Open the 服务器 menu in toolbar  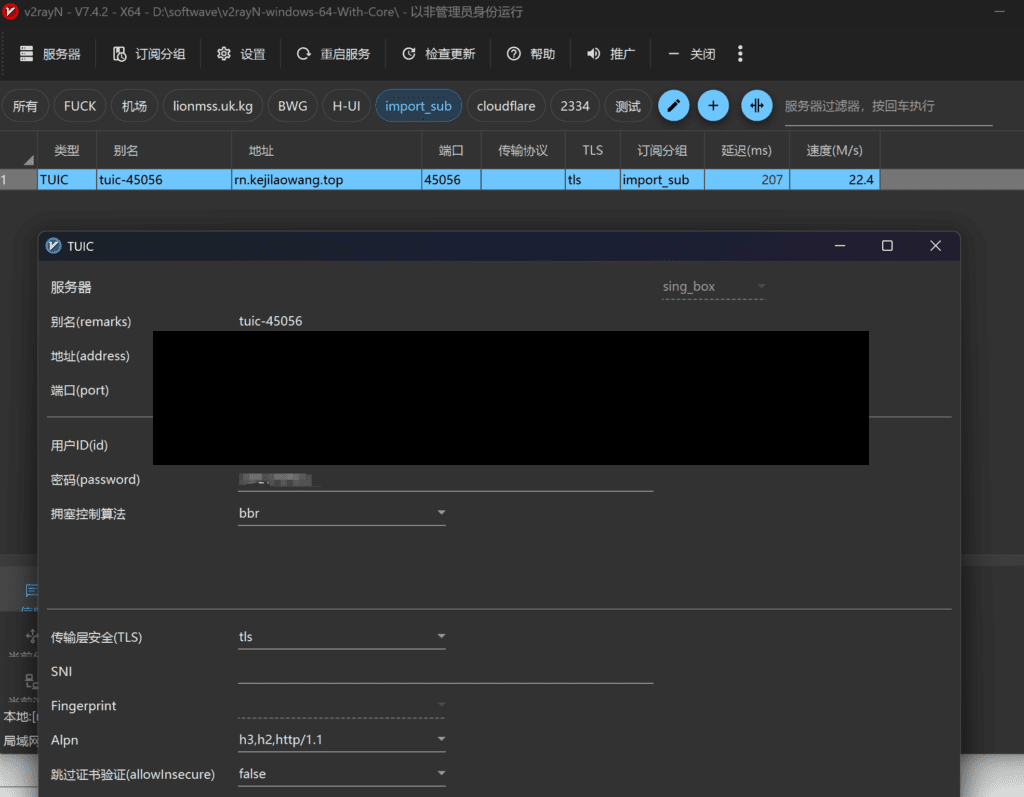click(x=50, y=54)
